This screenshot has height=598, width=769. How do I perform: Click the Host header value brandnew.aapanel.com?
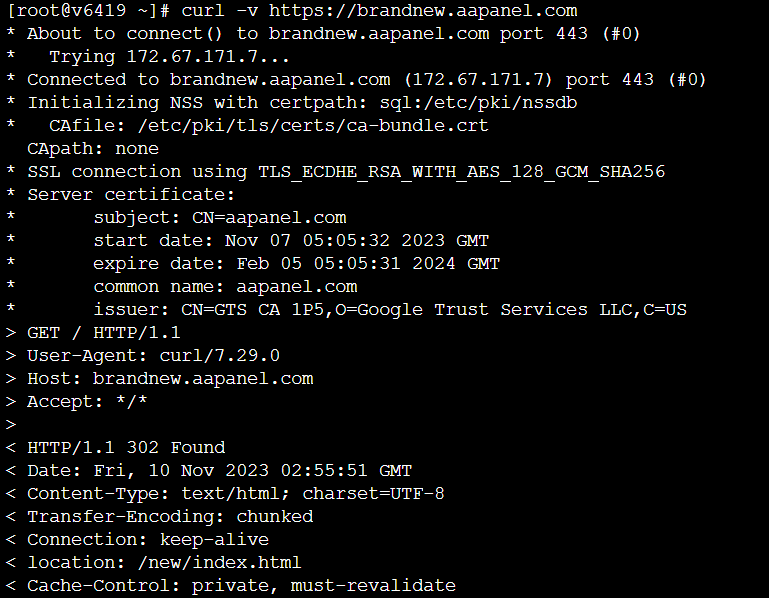point(203,378)
